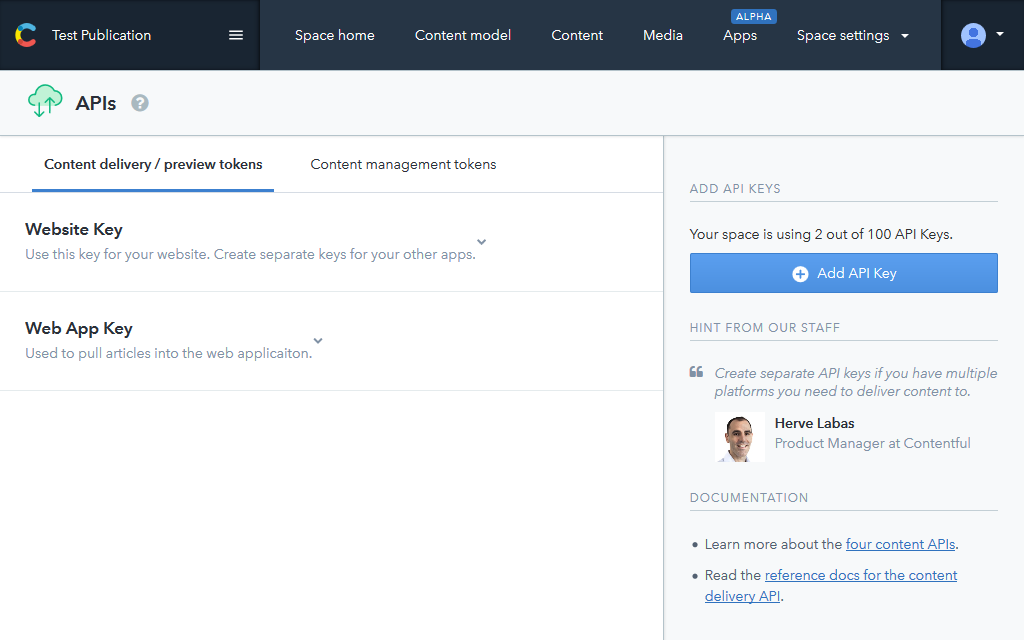Click the quotation mark icon in staff hint

697,372
